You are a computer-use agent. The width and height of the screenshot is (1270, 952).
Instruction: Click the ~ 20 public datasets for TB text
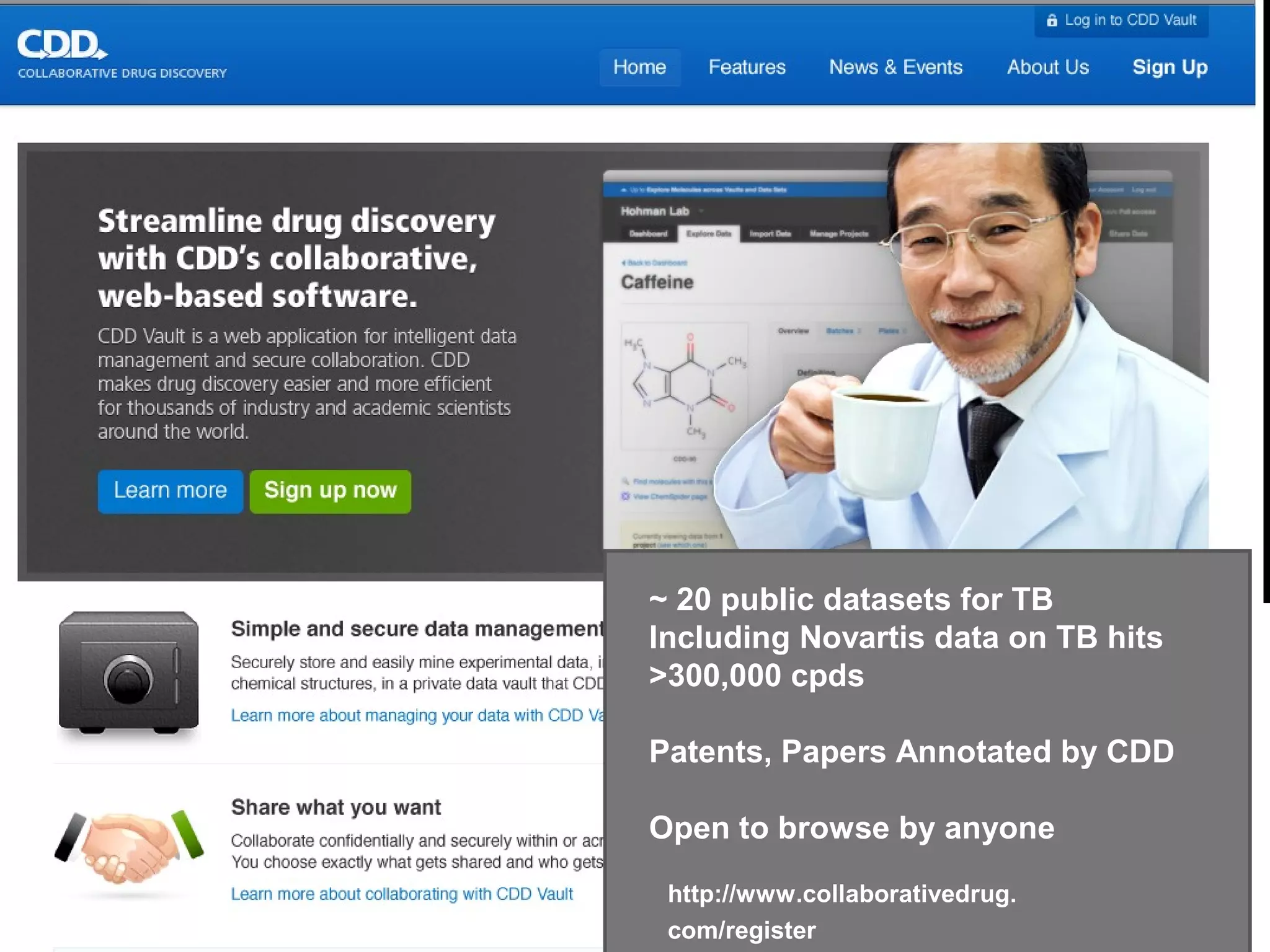coord(851,599)
